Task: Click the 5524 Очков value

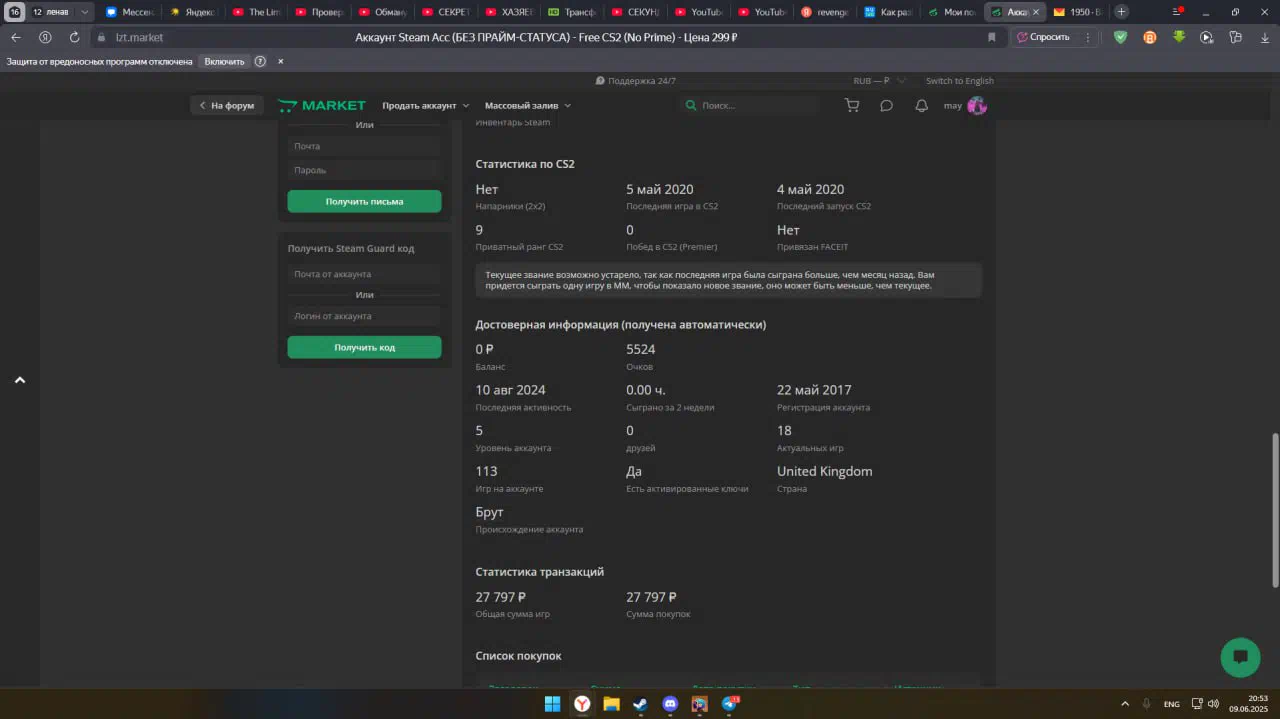Action: point(641,349)
